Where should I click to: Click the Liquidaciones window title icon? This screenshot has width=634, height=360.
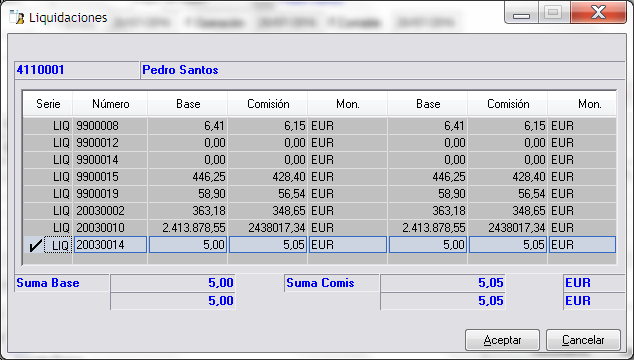point(17,18)
